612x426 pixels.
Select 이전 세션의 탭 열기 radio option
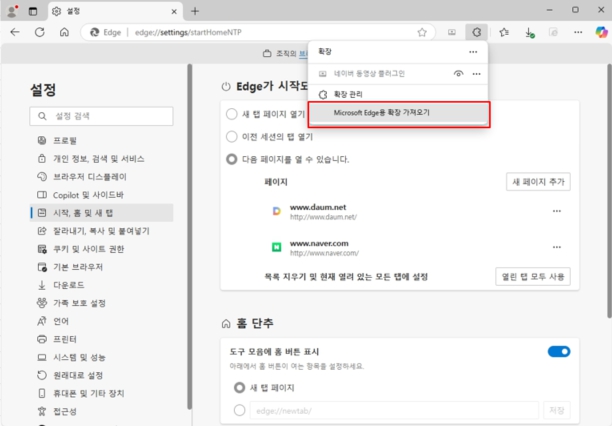click(x=231, y=137)
